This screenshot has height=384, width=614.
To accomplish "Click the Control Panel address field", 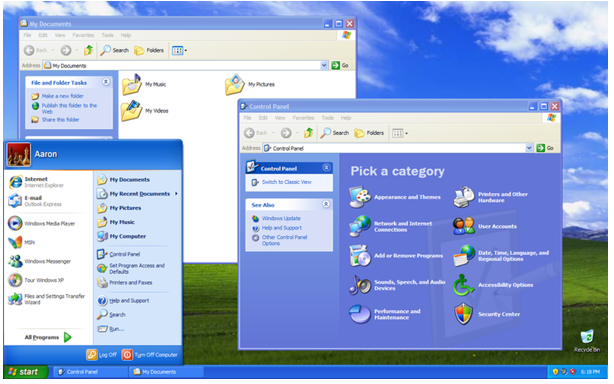I will 397,148.
